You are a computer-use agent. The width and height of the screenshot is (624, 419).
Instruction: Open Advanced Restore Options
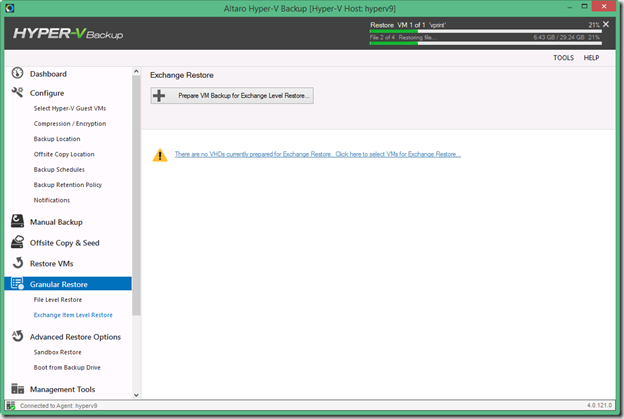75,337
